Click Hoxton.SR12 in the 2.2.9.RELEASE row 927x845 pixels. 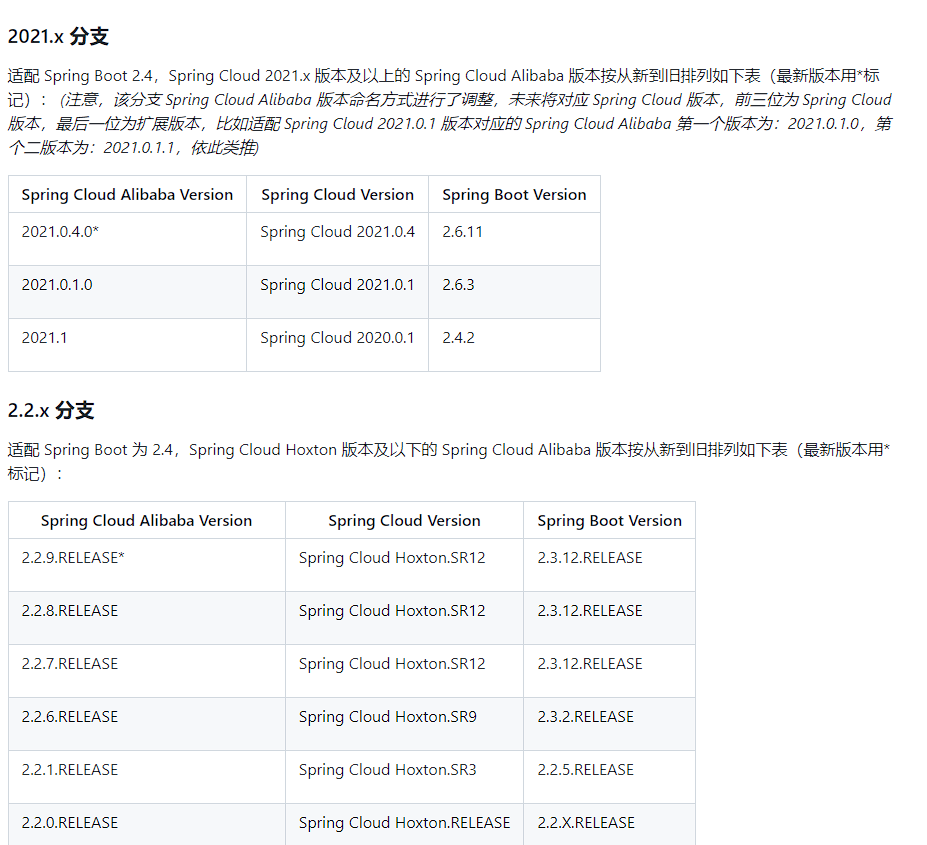404,565
